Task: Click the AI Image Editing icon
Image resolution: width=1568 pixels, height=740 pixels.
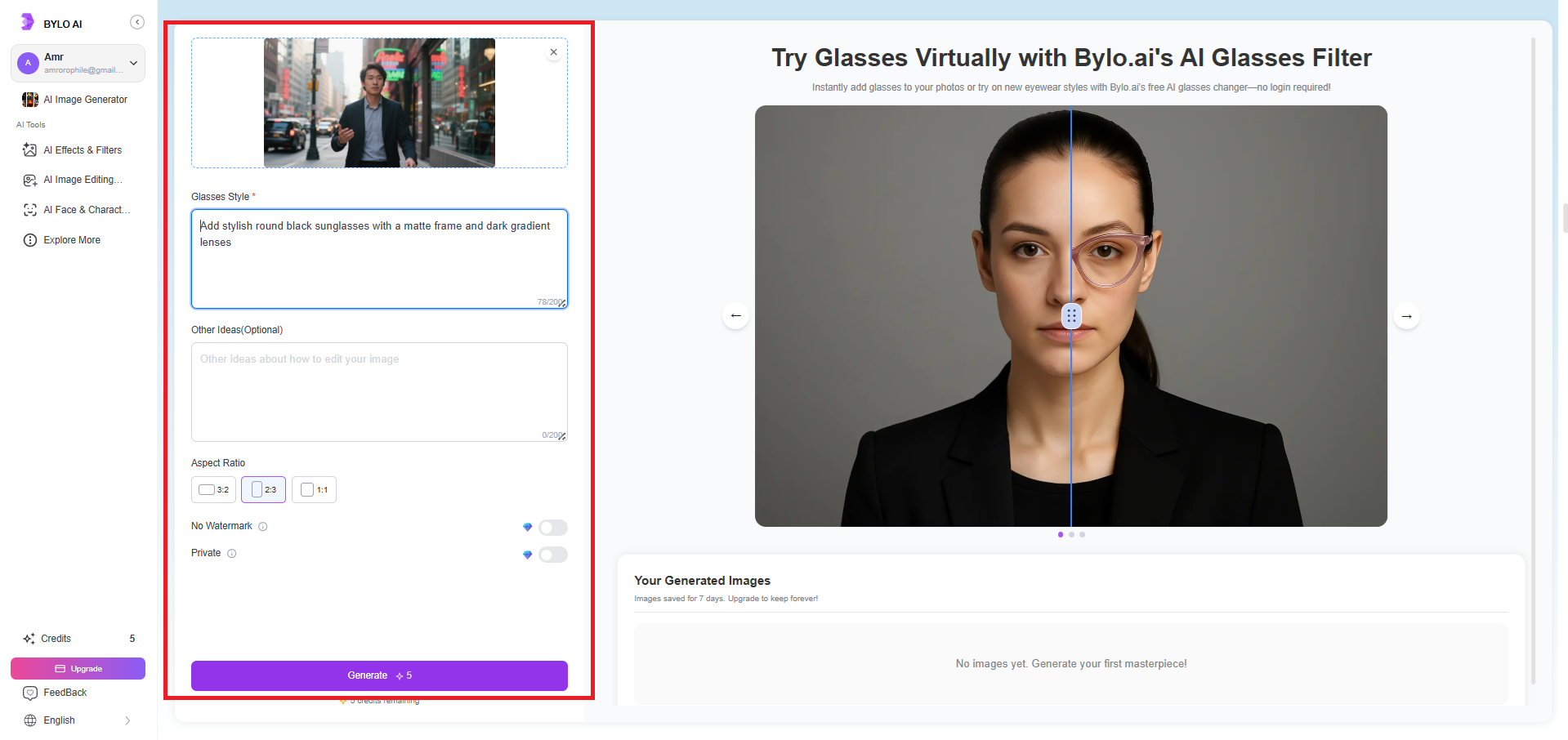Action: click(30, 180)
